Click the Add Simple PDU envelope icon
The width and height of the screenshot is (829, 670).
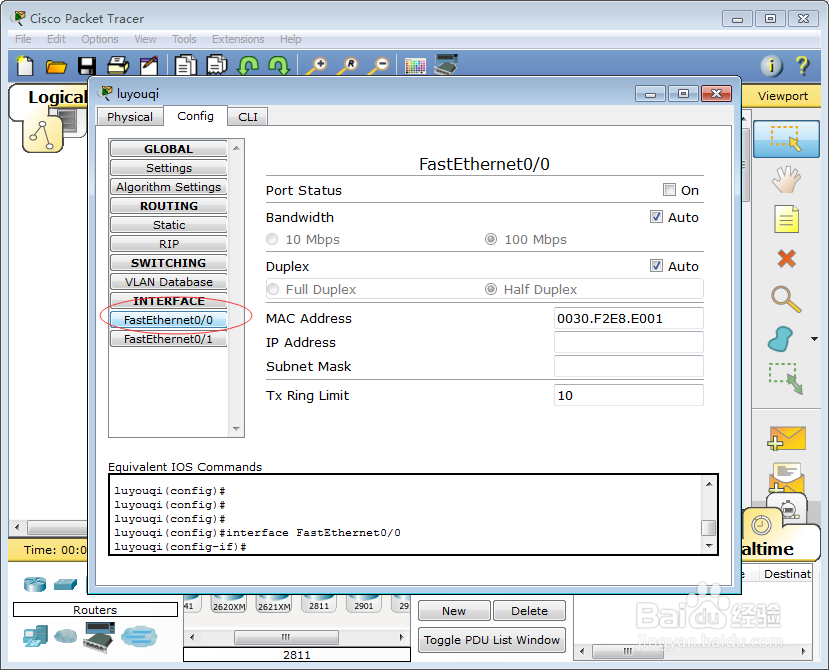point(786,438)
